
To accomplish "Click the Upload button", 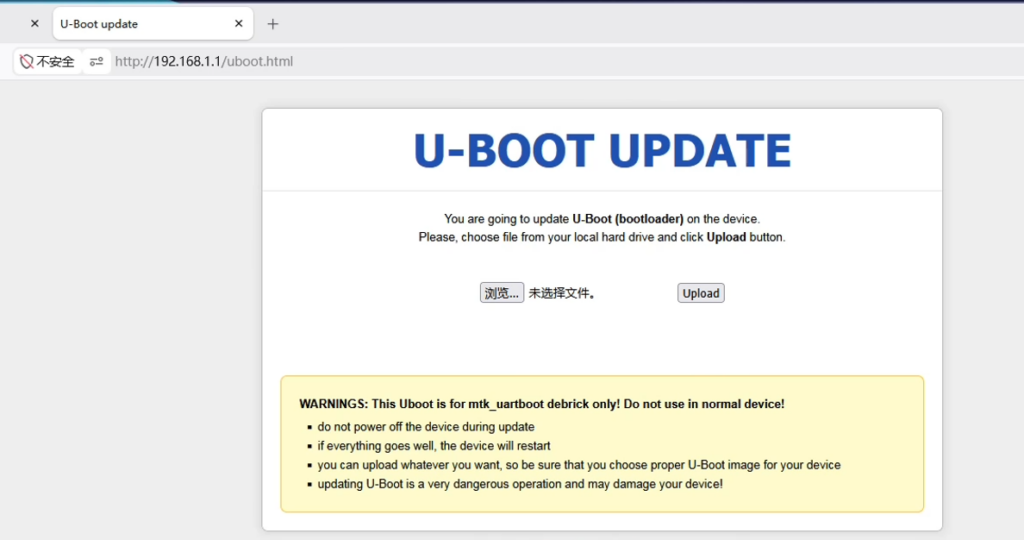I will (x=701, y=293).
